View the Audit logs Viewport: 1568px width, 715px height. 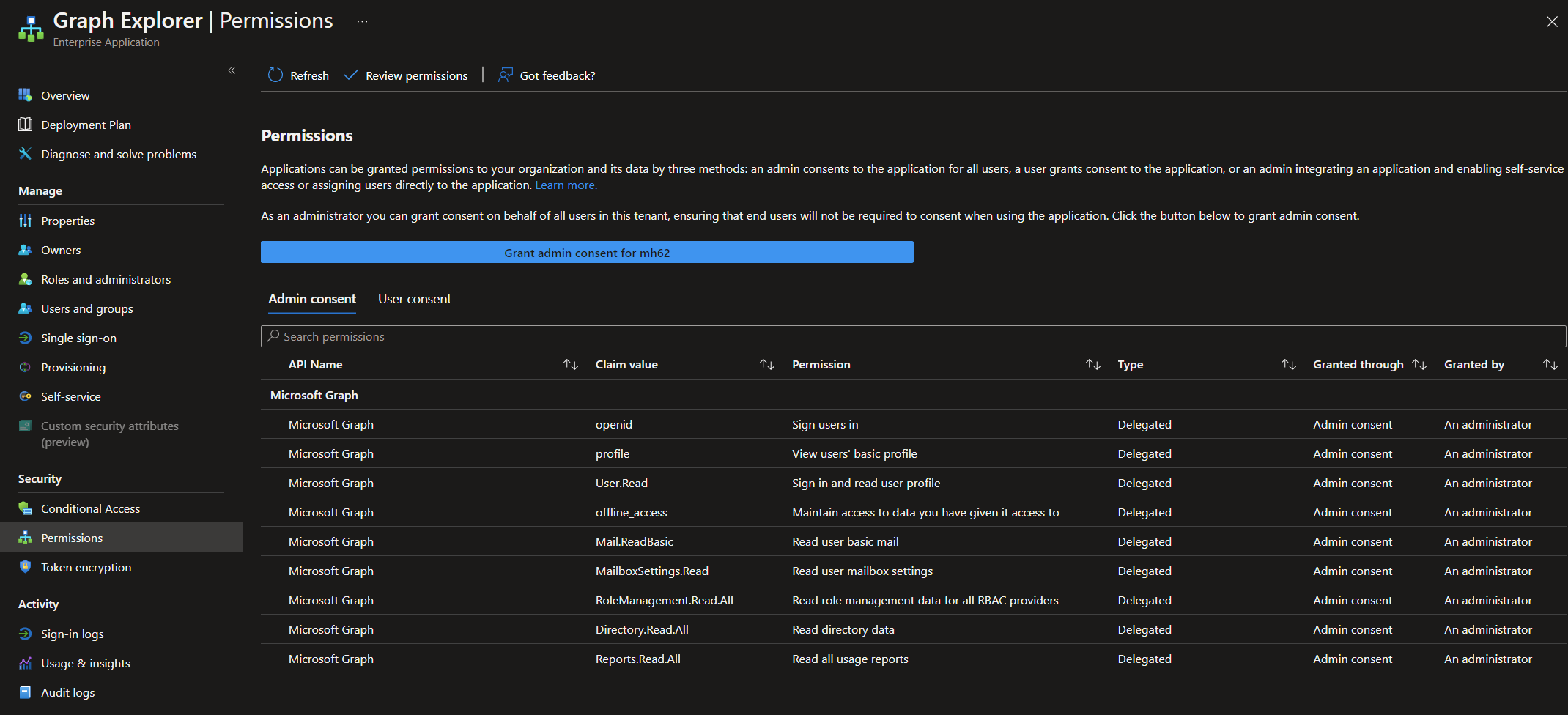(x=68, y=692)
